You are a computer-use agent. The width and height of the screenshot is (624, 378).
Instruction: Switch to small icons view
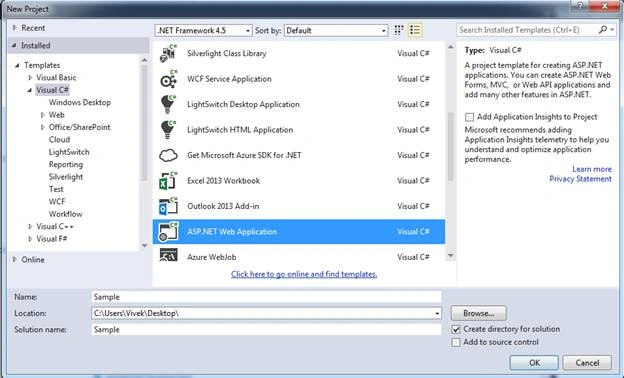398,30
